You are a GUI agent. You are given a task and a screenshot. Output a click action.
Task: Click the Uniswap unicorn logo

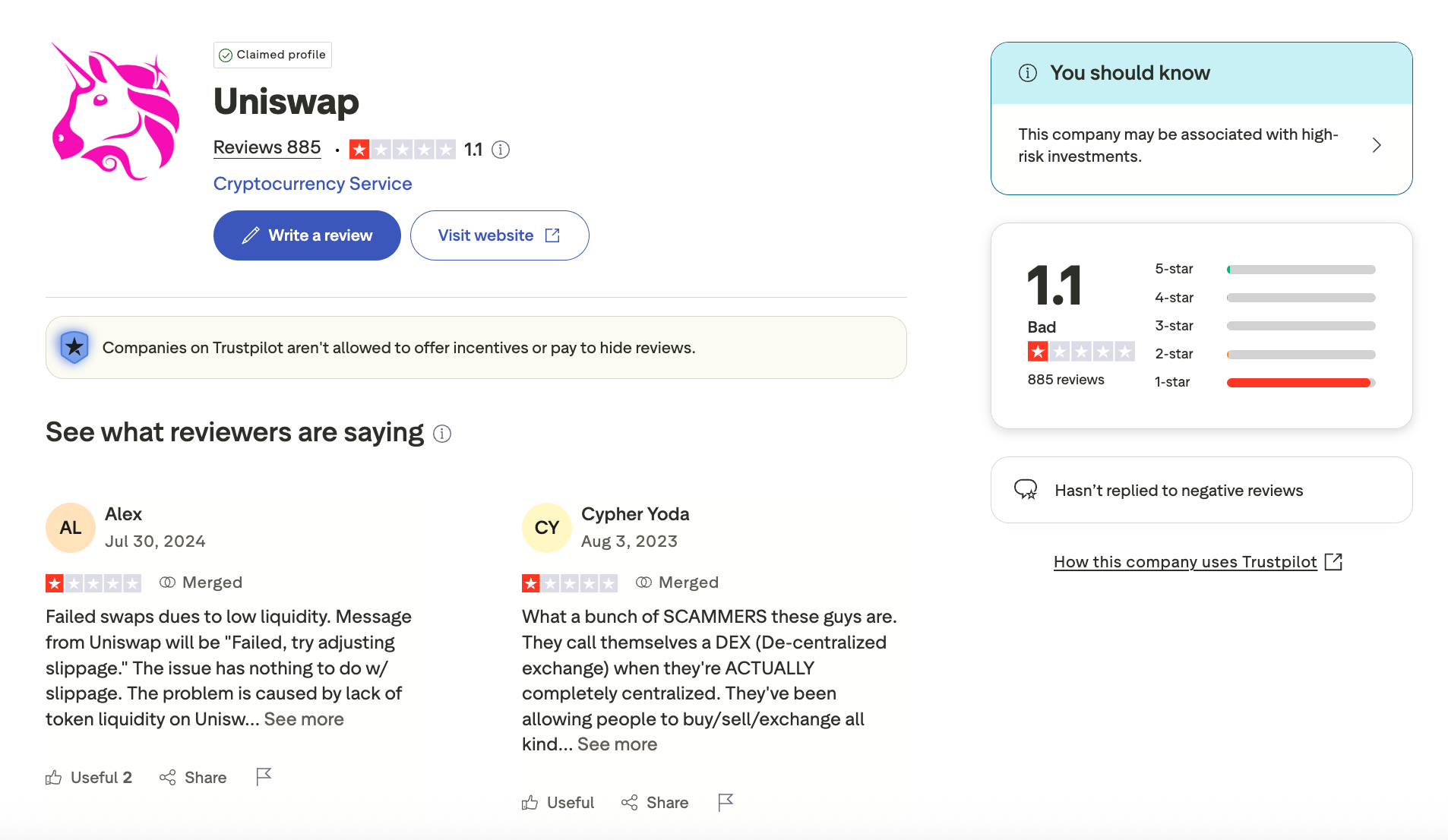point(115,112)
